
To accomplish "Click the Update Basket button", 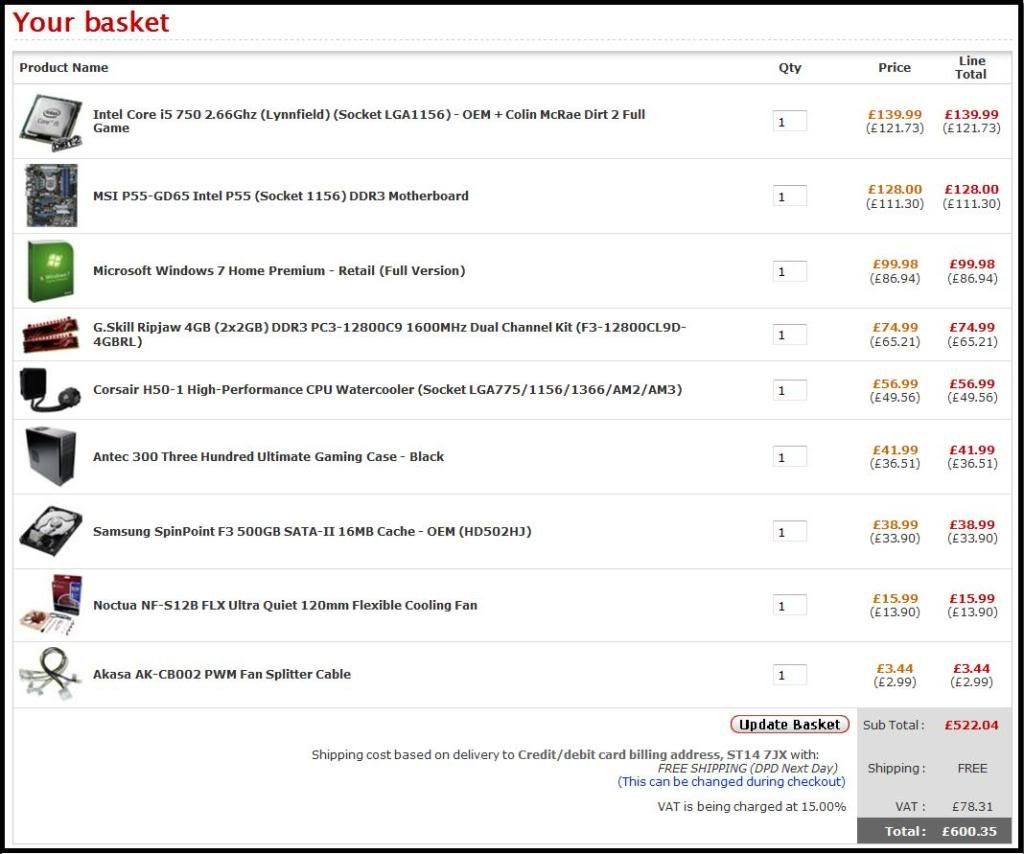I will point(790,725).
